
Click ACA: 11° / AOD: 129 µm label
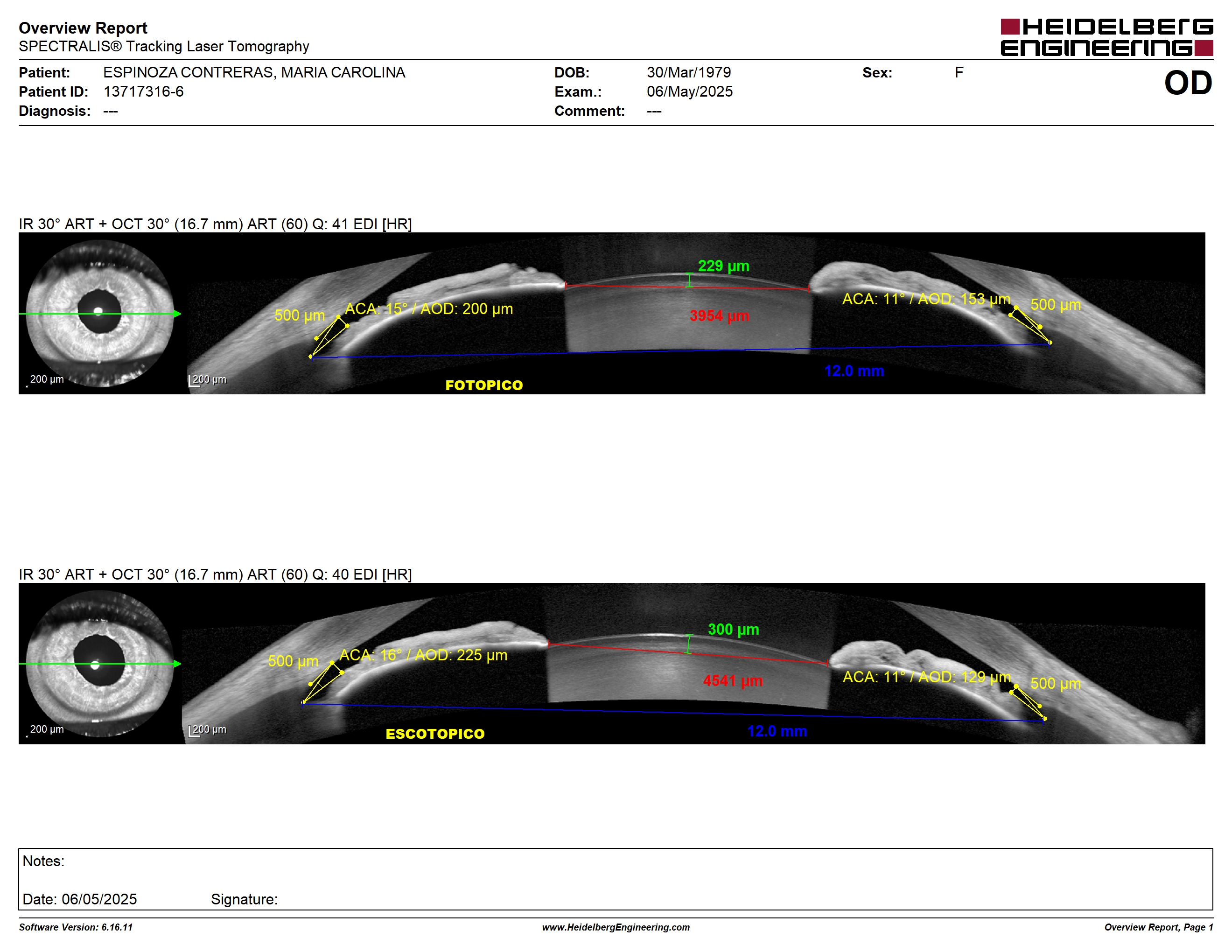[x=926, y=677]
